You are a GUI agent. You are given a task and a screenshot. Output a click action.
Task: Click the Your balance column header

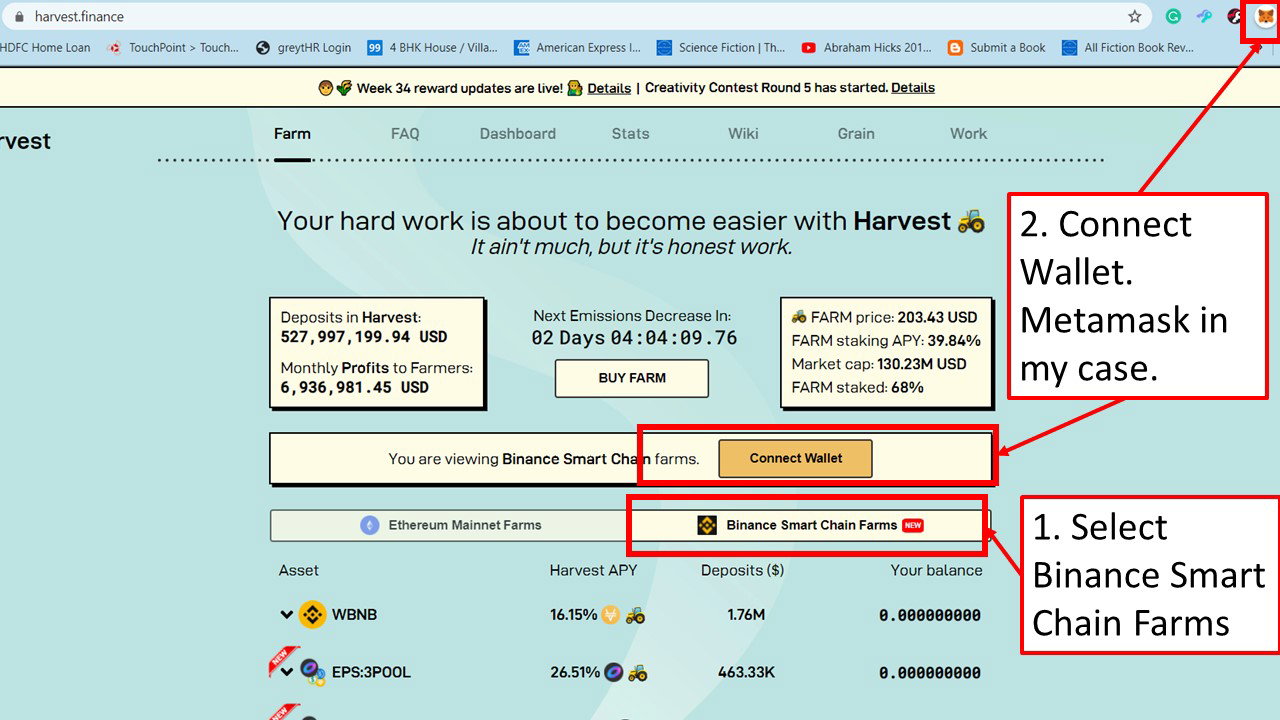point(936,571)
